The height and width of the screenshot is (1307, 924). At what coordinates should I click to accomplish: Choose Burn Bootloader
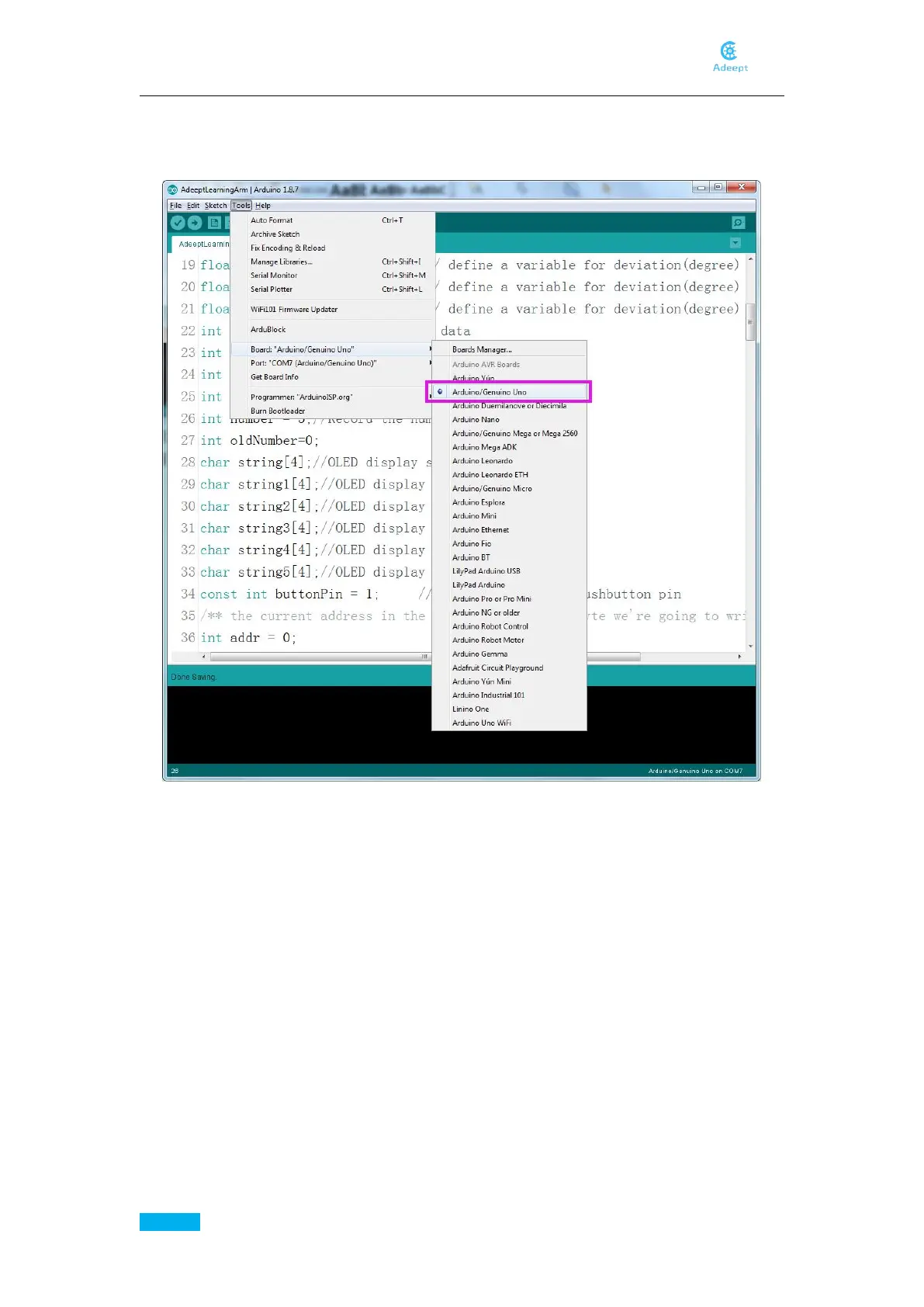(x=332, y=411)
